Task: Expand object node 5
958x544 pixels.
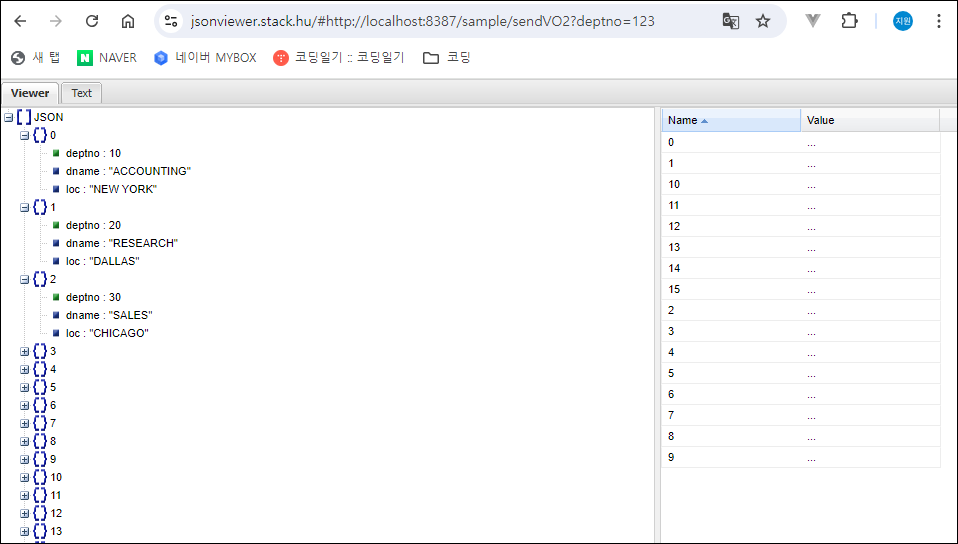Action: pos(24,388)
